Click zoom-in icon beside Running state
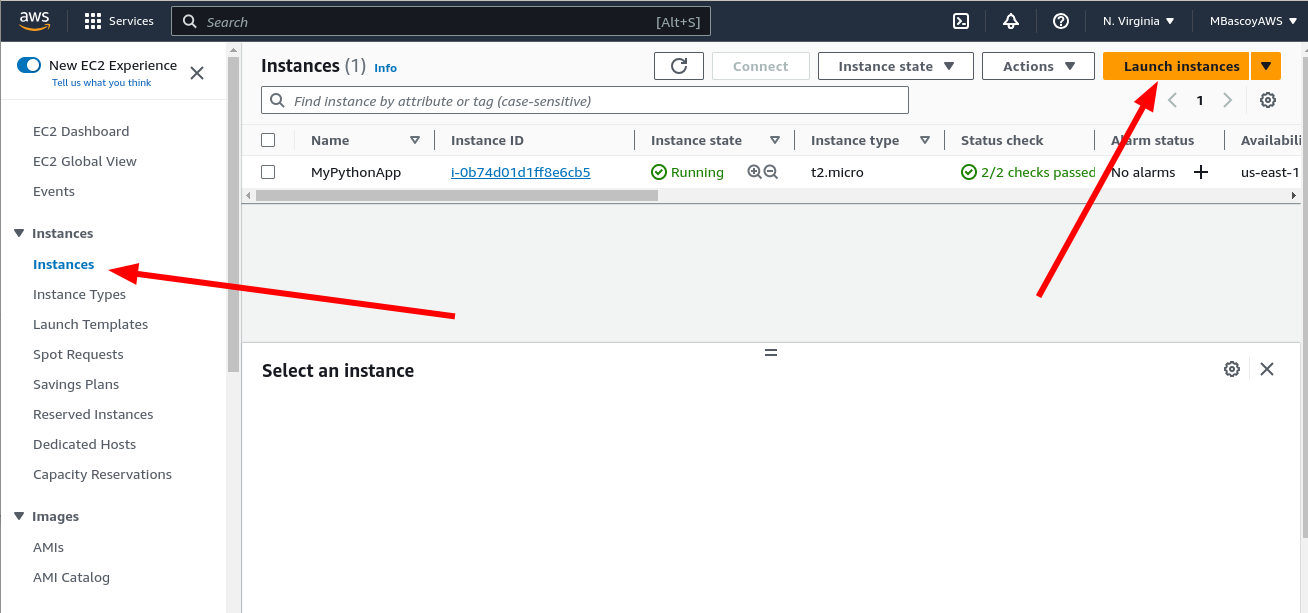1308x613 pixels. tap(755, 172)
